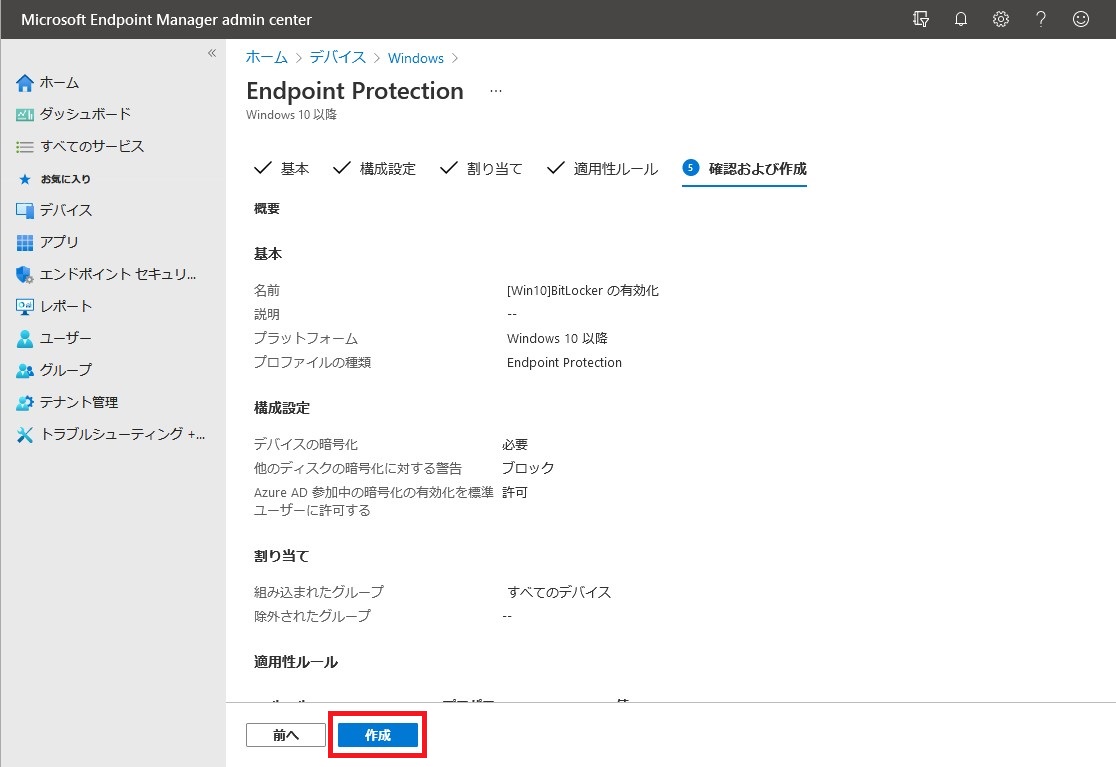1116x767 pixels.
Task: Open portal settings gear
Action: (1001, 19)
